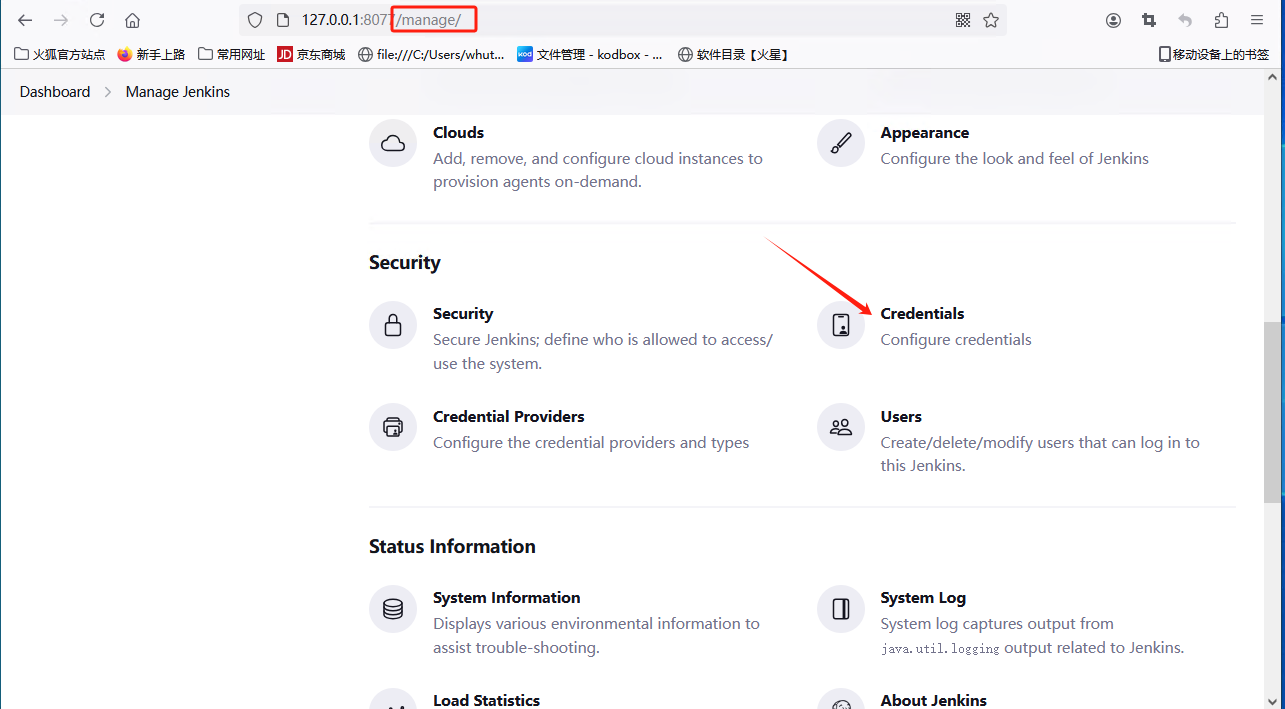Open the Firefox hamburger menu
The width and height of the screenshot is (1285, 709).
pos(1257,20)
